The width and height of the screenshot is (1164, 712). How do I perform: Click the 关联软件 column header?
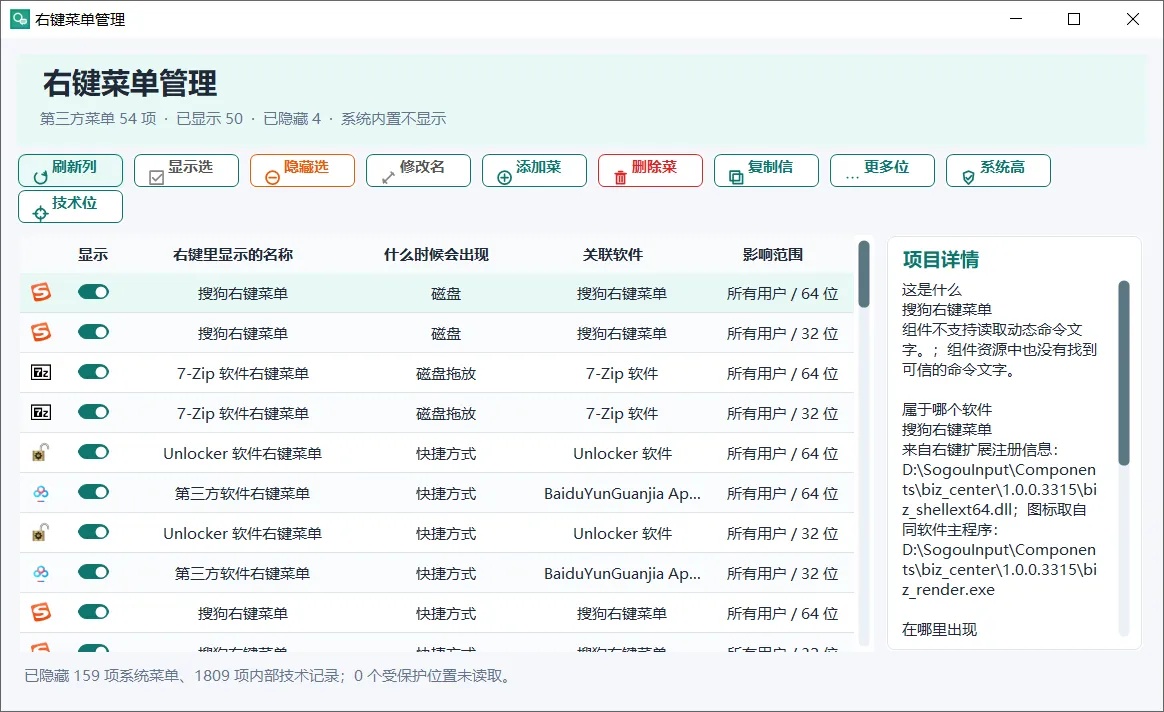point(612,255)
